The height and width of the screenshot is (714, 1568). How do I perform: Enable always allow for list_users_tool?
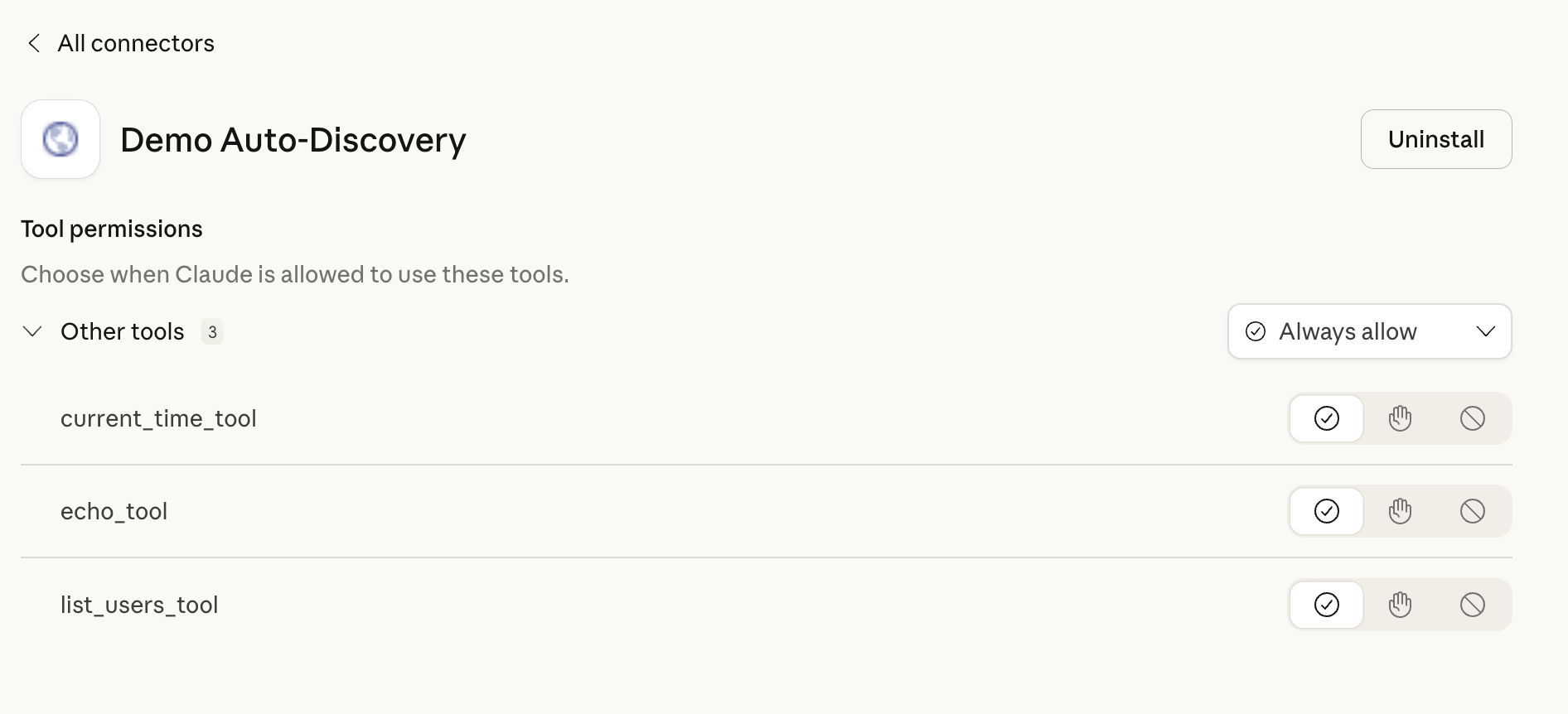tap(1326, 605)
